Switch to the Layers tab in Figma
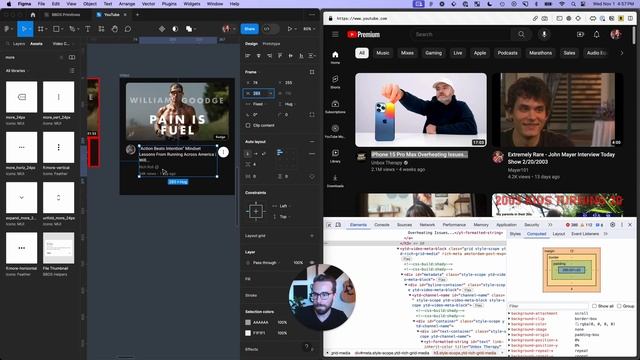This screenshot has height=360, width=640. 19,44
